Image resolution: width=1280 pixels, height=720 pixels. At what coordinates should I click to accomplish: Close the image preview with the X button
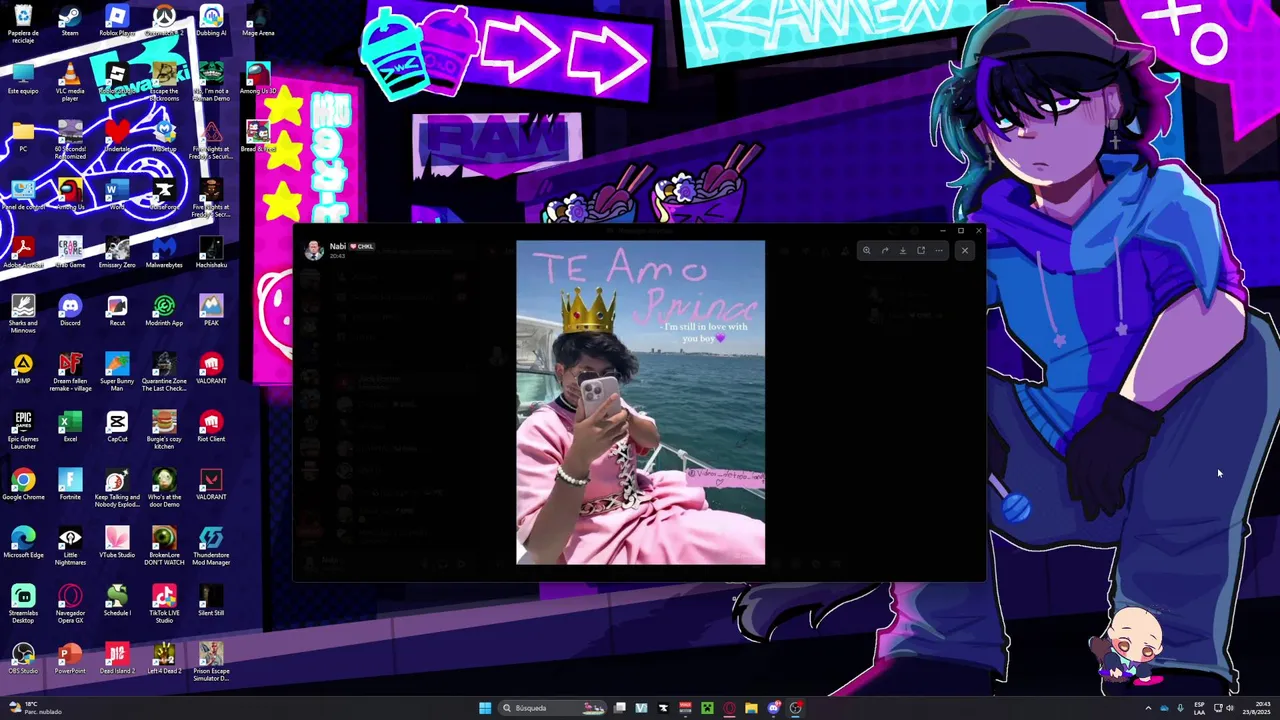click(x=965, y=251)
